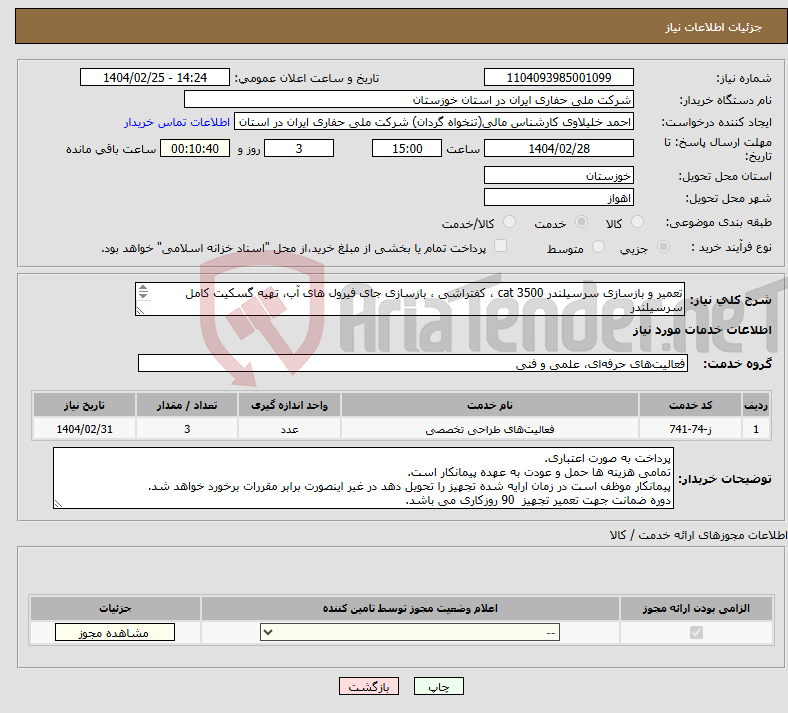This screenshot has height=713, width=788.
Task: Click the unit cell عدد
Action: pyautogui.click(x=289, y=429)
